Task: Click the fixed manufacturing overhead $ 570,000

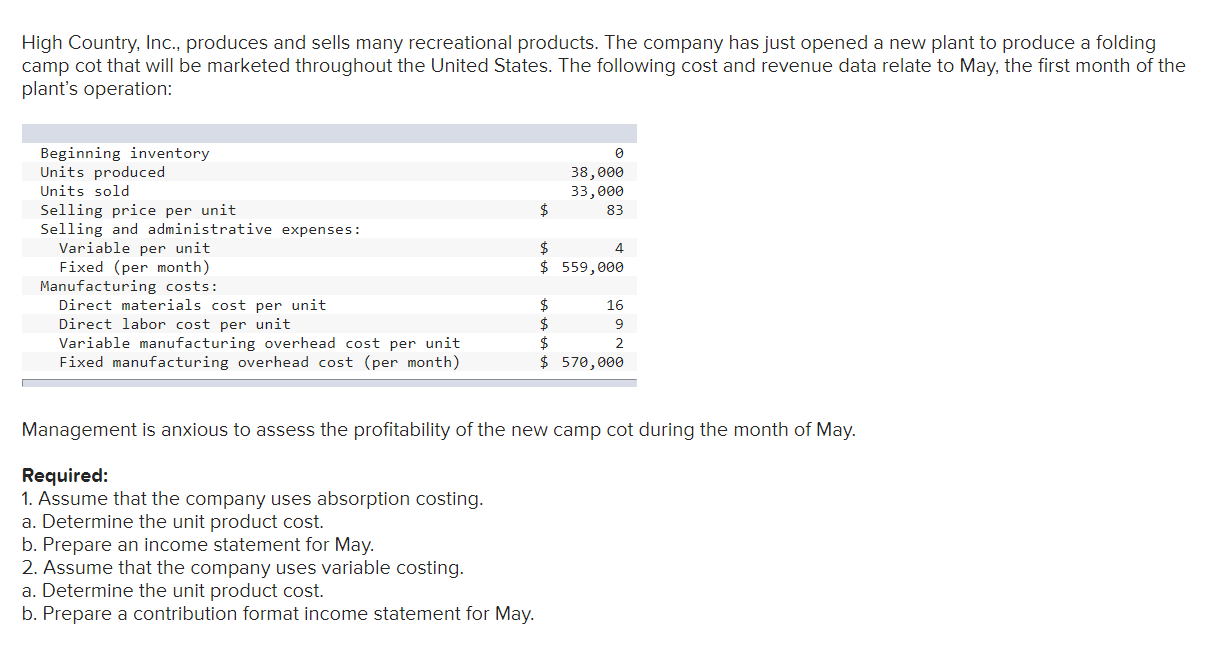Action: point(581,362)
